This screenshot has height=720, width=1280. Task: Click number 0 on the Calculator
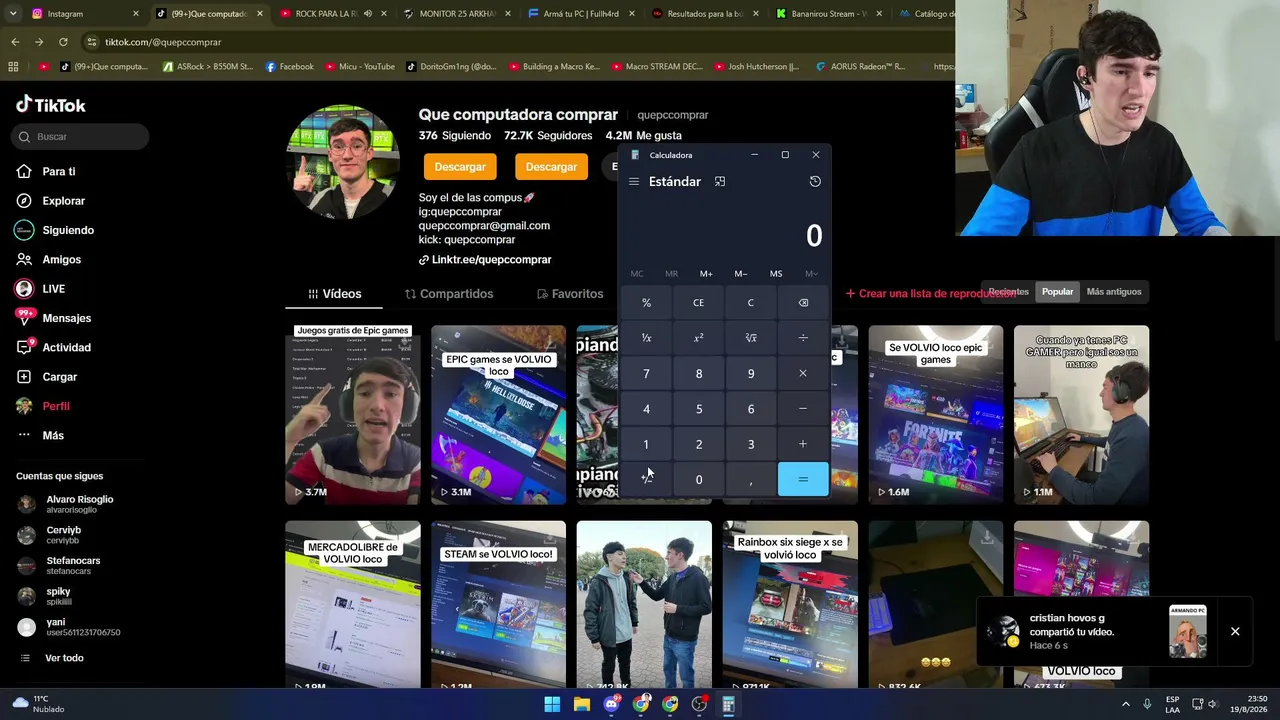coord(698,480)
